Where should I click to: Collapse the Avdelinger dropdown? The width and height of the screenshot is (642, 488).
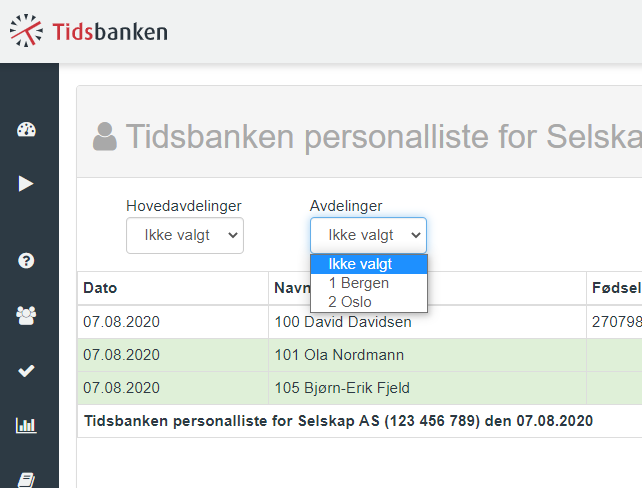pyautogui.click(x=368, y=235)
